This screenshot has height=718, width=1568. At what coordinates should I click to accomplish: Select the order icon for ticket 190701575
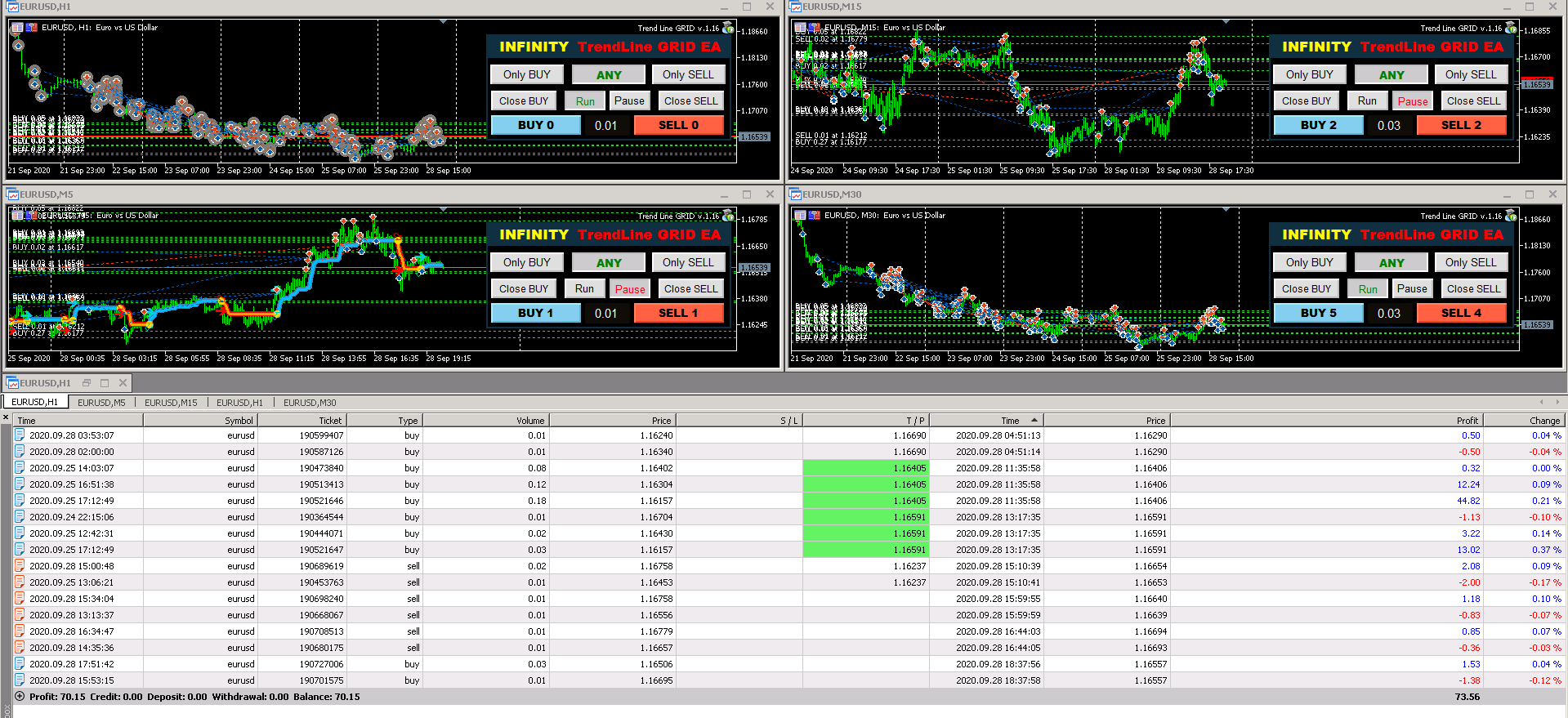pos(20,680)
